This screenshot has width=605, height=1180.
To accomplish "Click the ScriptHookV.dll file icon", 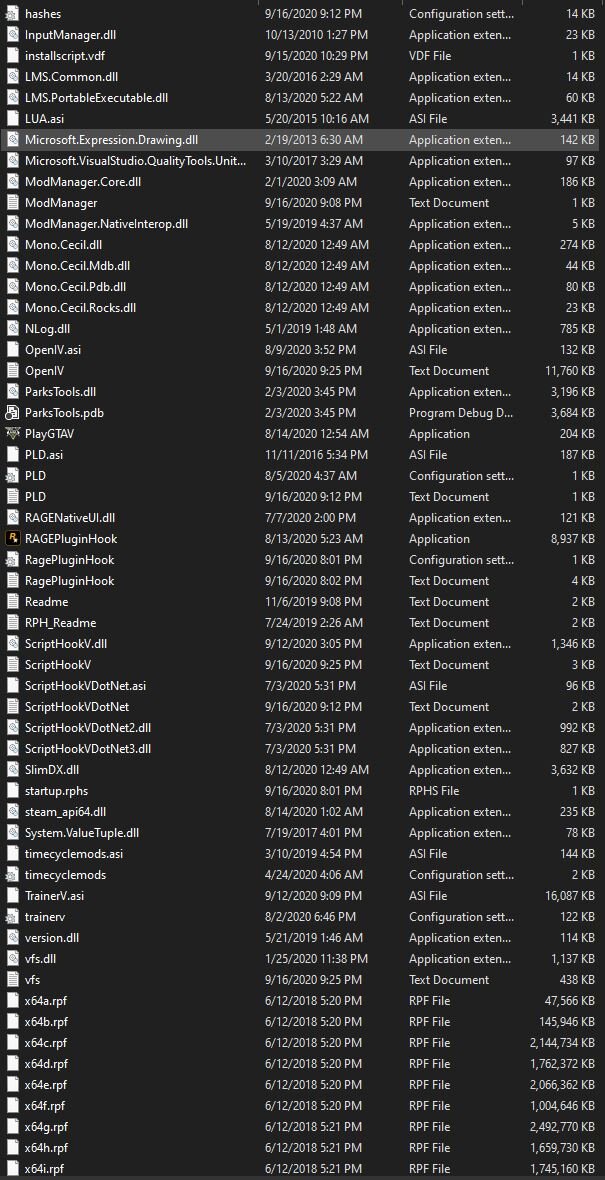I will click(x=12, y=643).
